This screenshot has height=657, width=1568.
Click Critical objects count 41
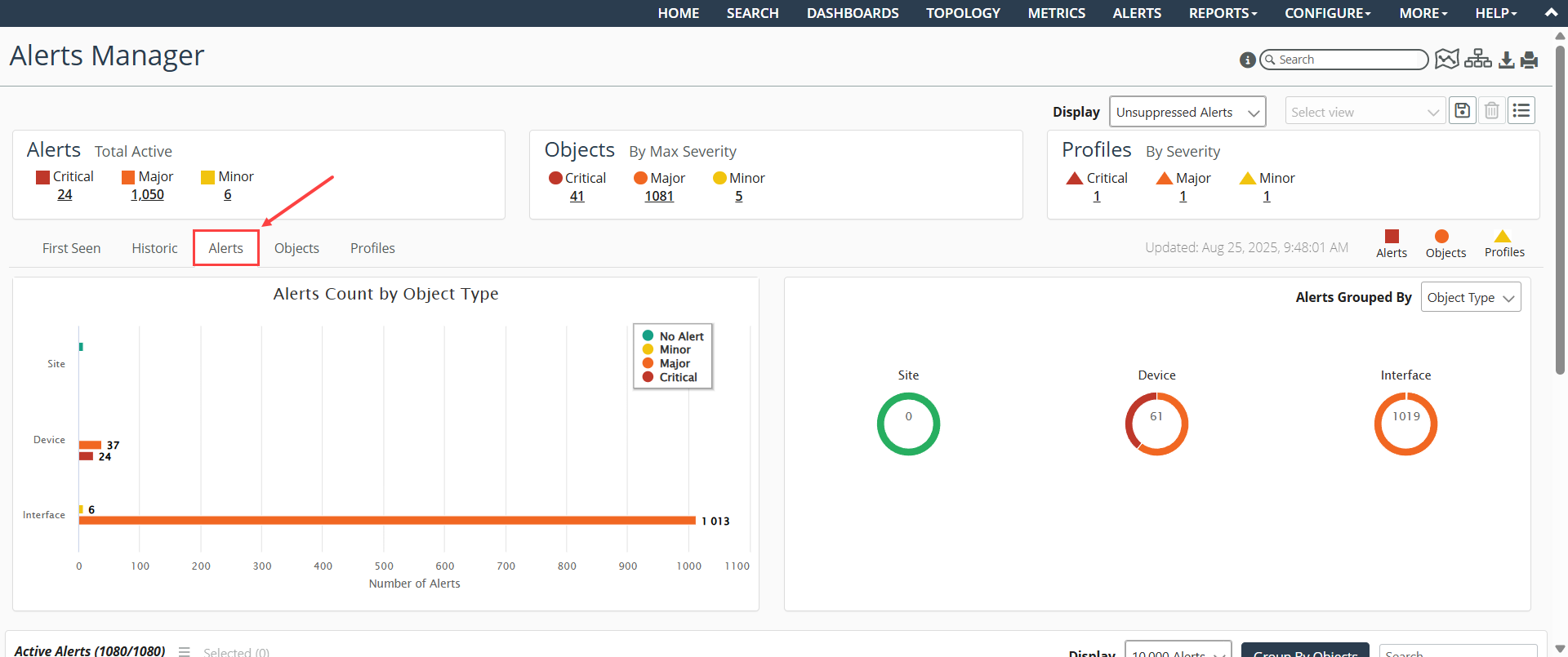pyautogui.click(x=577, y=197)
